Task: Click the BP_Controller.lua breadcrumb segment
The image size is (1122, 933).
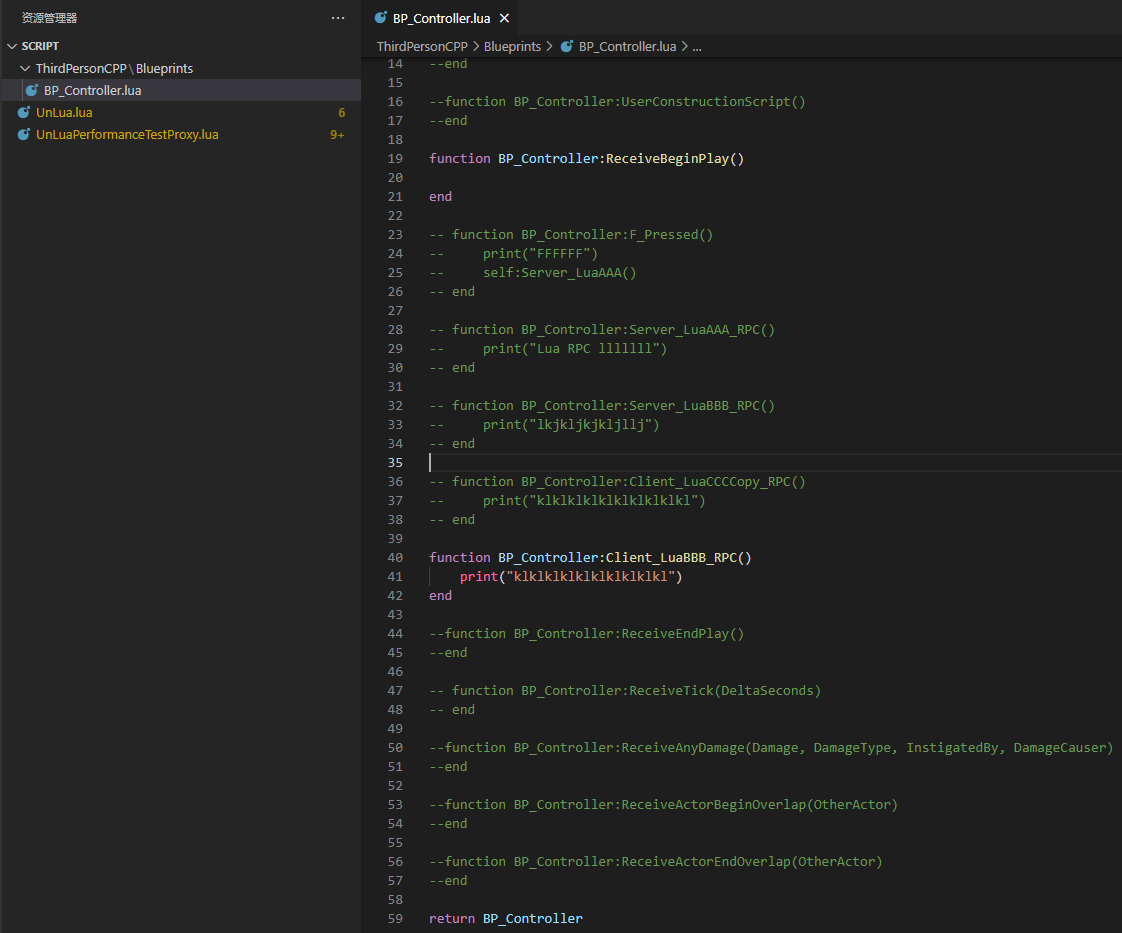Action: coord(627,46)
